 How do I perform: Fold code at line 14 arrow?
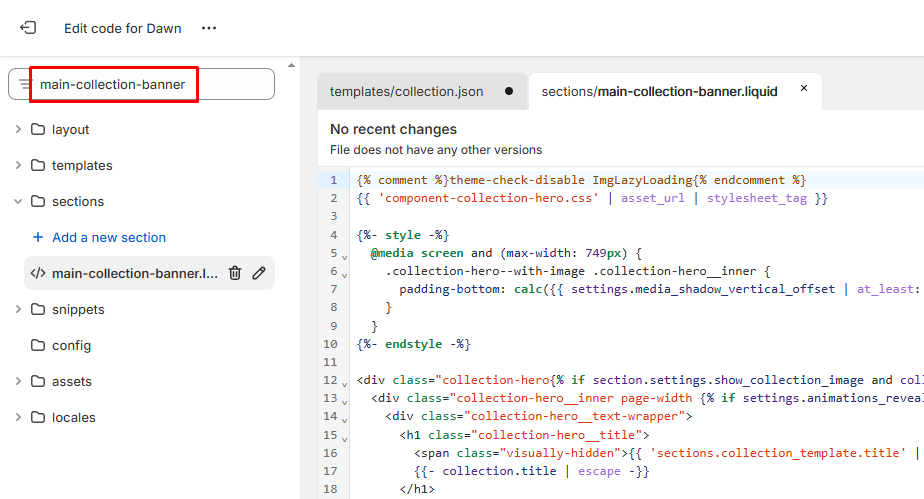345,420
